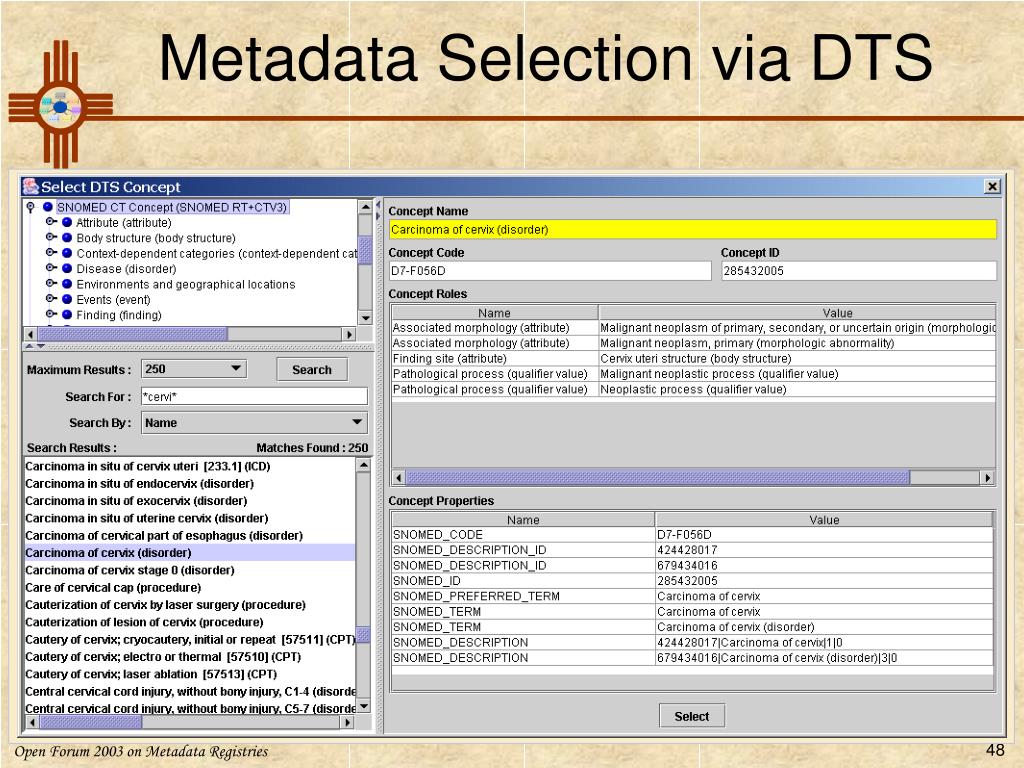This screenshot has height=768, width=1024.
Task: Click the concept tree scroll down arrow
Action: 366,318
